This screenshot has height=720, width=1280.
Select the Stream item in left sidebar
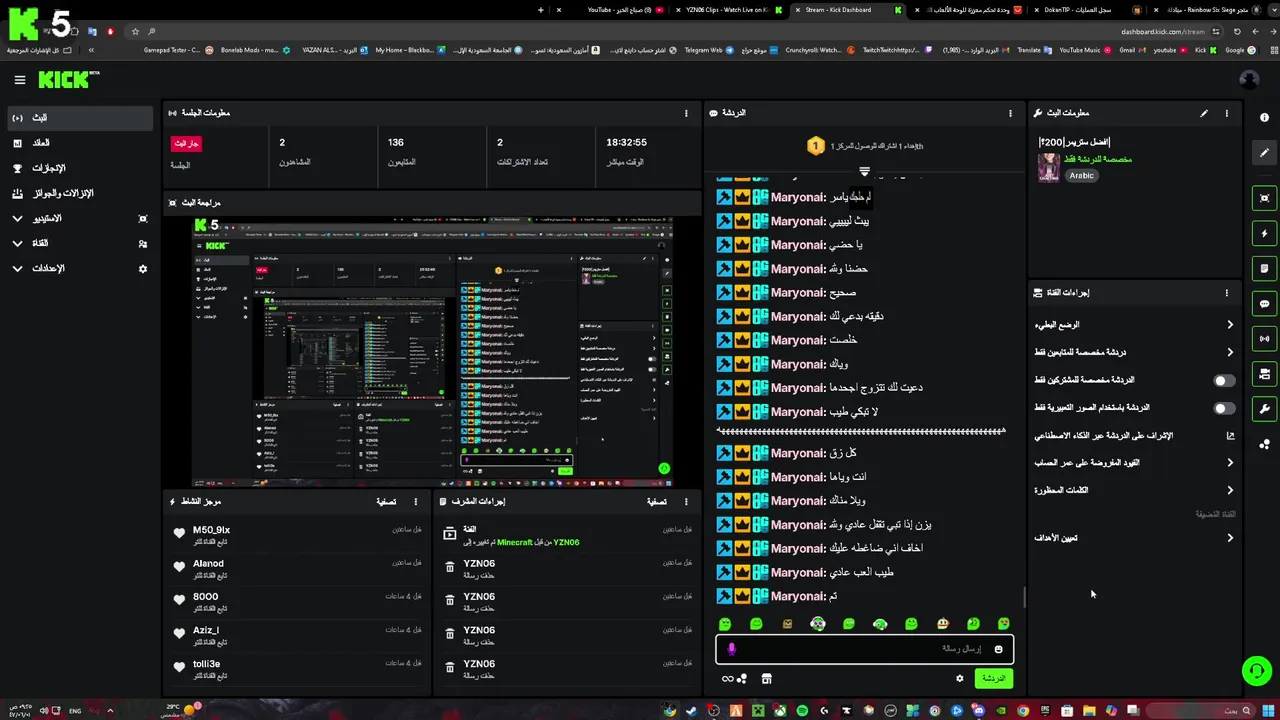pyautogui.click(x=80, y=118)
